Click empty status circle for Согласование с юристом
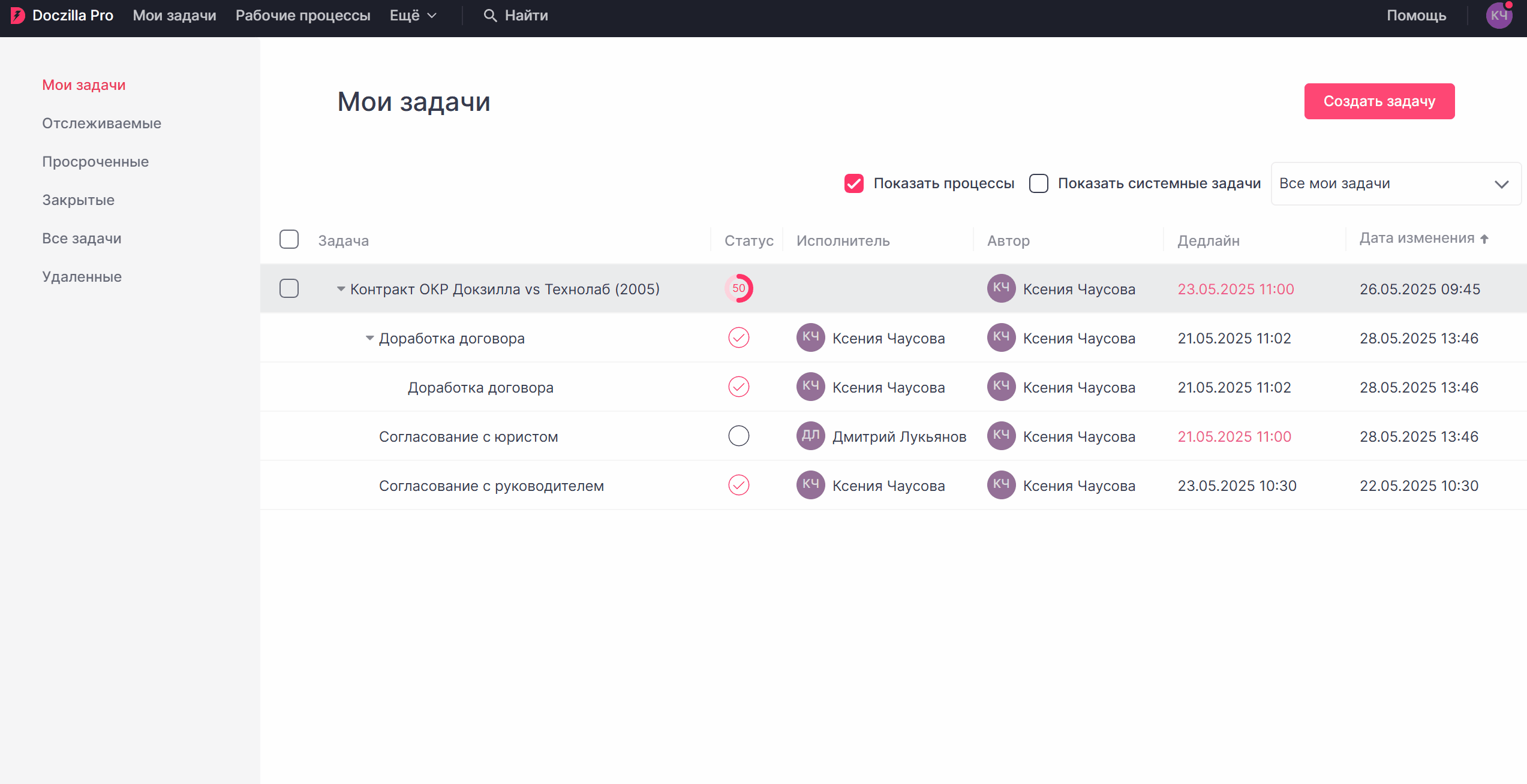Screen dimensions: 1527x784 (739, 436)
